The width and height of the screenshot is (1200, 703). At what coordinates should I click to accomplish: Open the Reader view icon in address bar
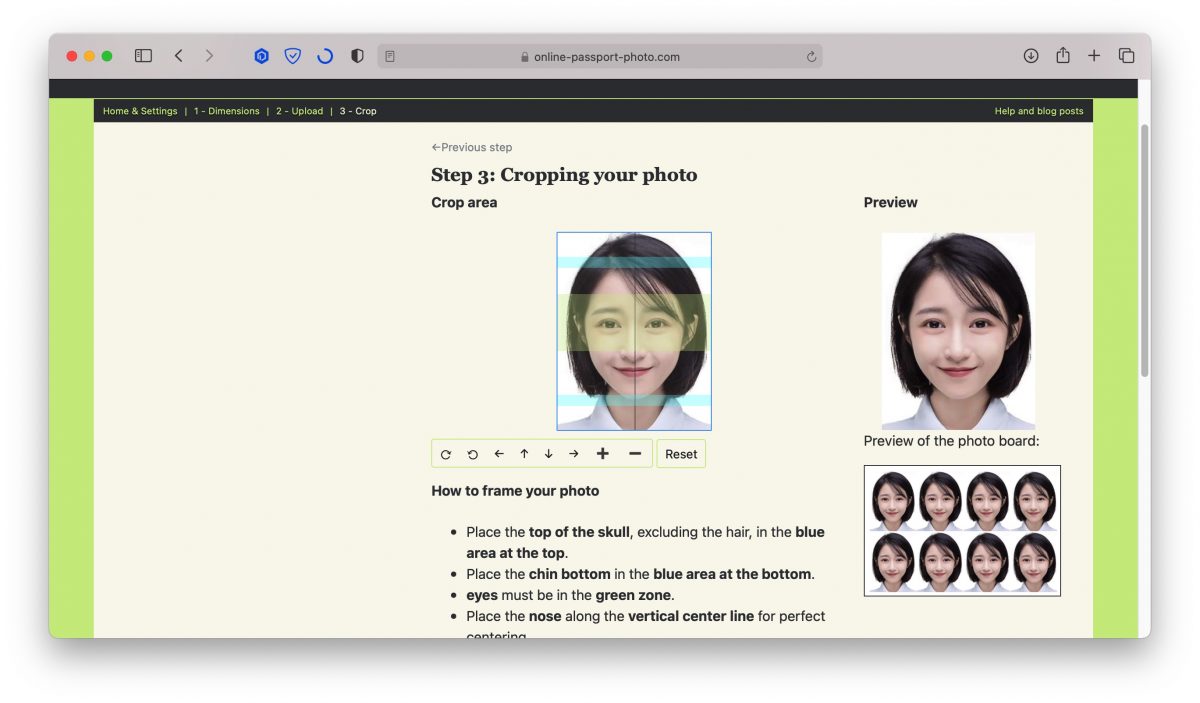(x=390, y=57)
